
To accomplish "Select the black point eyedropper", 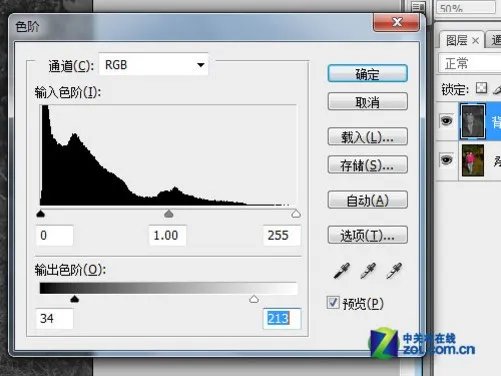I will 342,271.
